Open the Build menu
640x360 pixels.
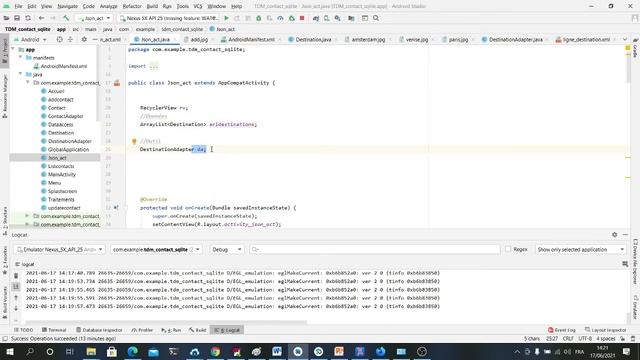click(152, 6)
